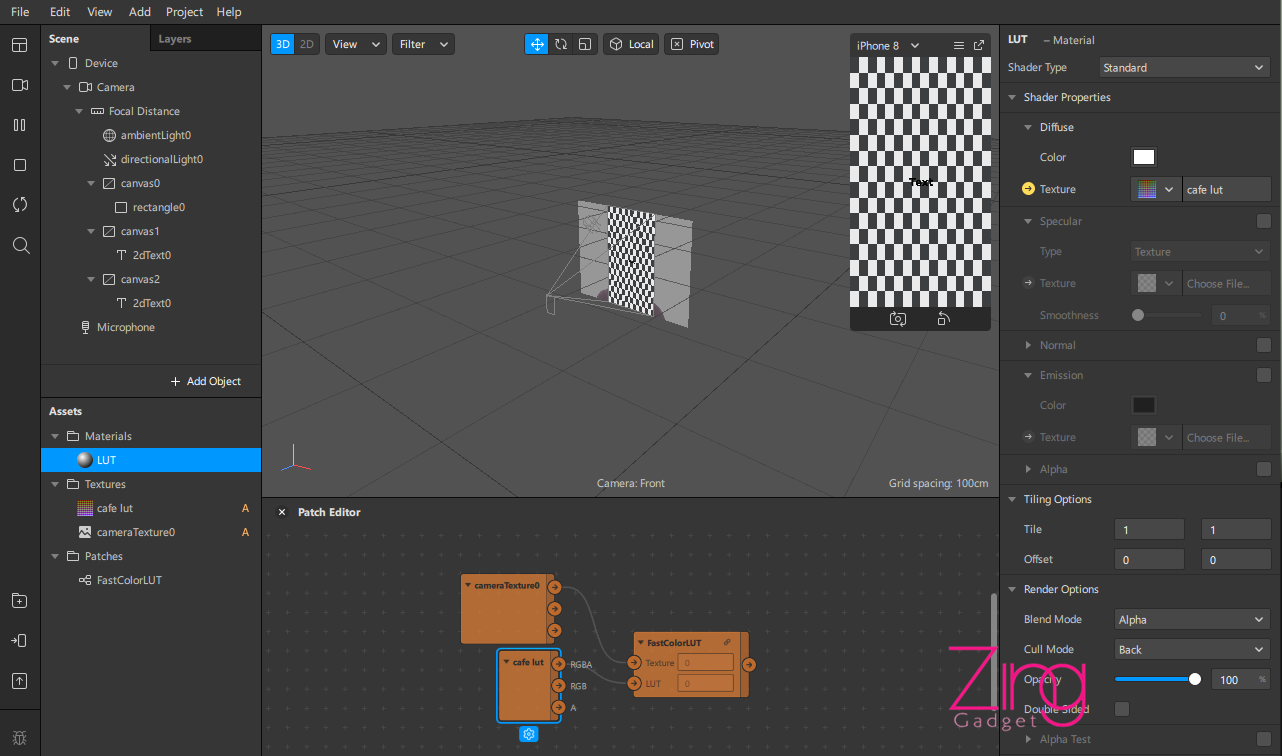Open the Help menu
This screenshot has height=756, width=1282.
pyautogui.click(x=229, y=12)
